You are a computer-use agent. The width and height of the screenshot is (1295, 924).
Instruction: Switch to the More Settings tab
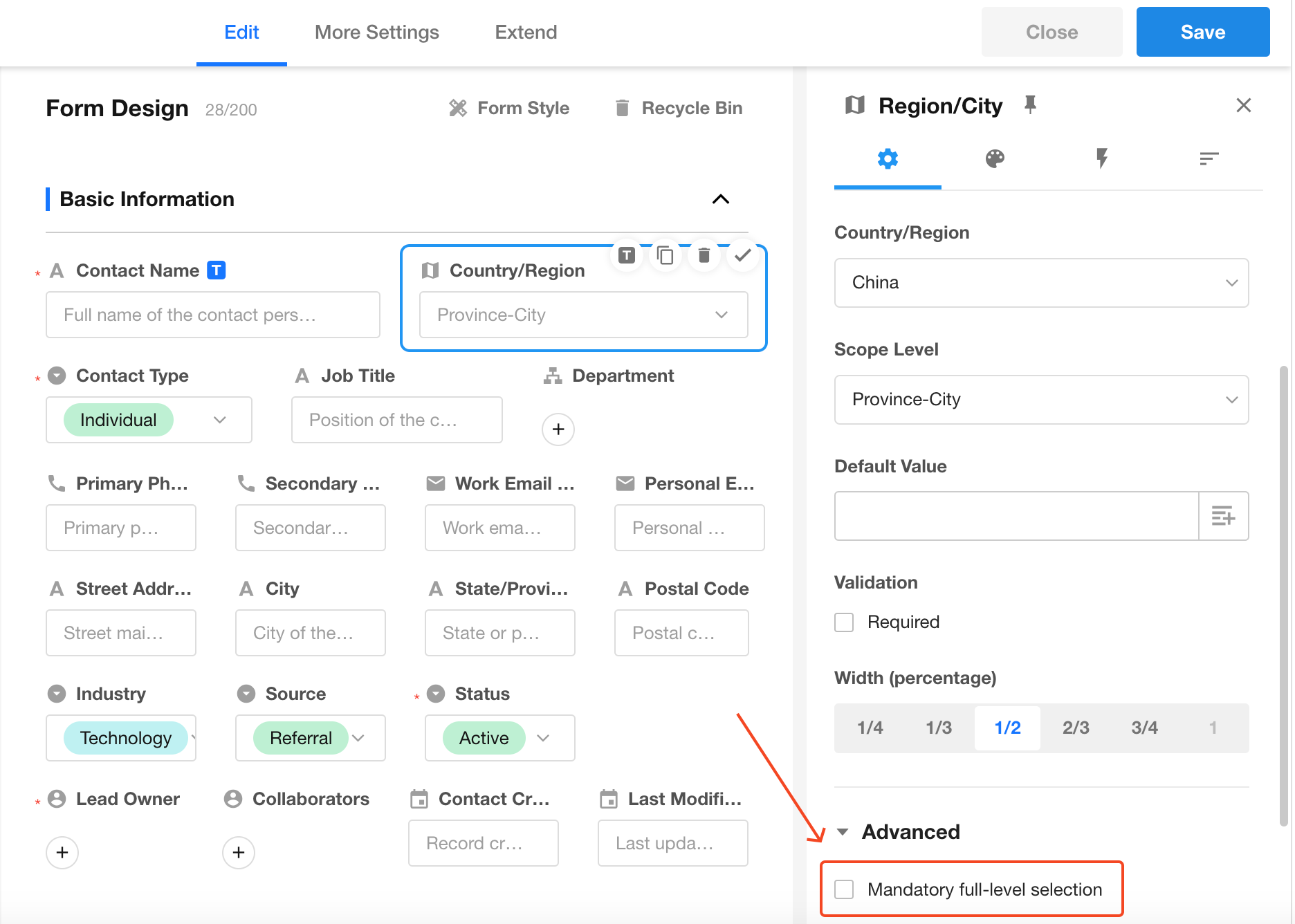376,33
